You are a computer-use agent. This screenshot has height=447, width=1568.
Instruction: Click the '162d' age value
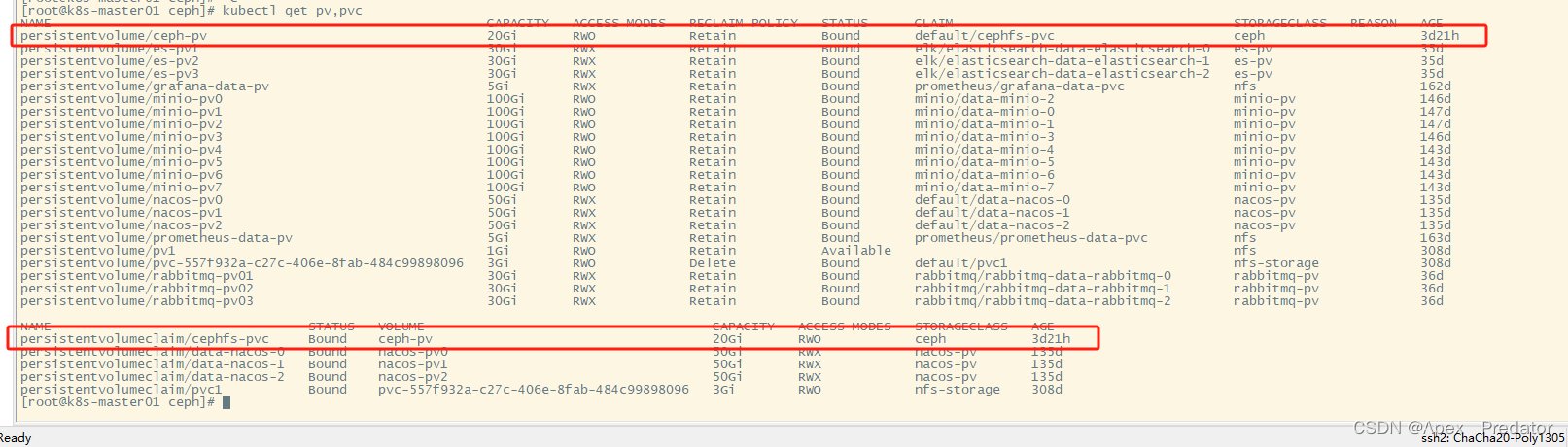(x=1436, y=86)
